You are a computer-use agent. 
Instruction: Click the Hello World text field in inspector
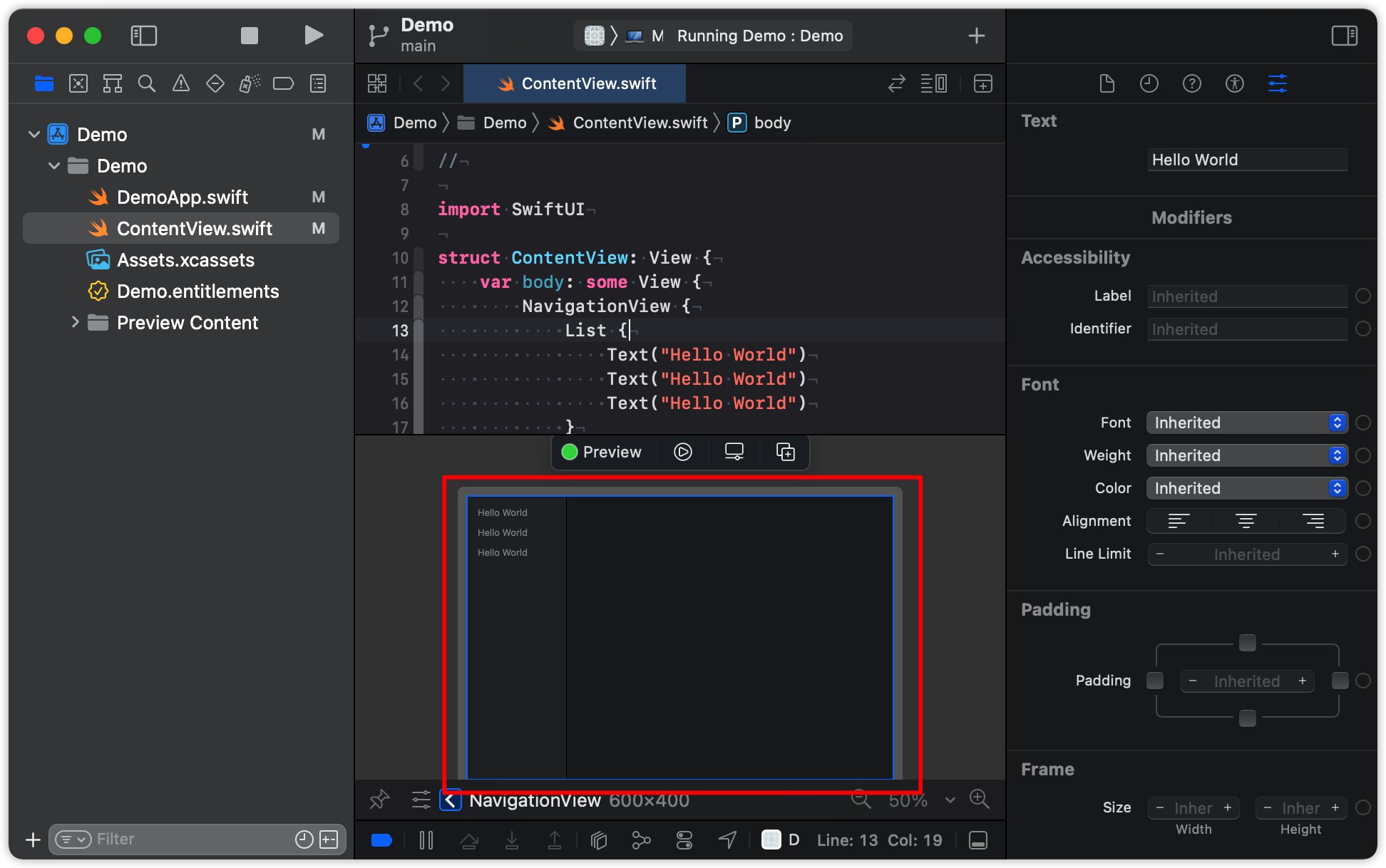pos(1246,160)
